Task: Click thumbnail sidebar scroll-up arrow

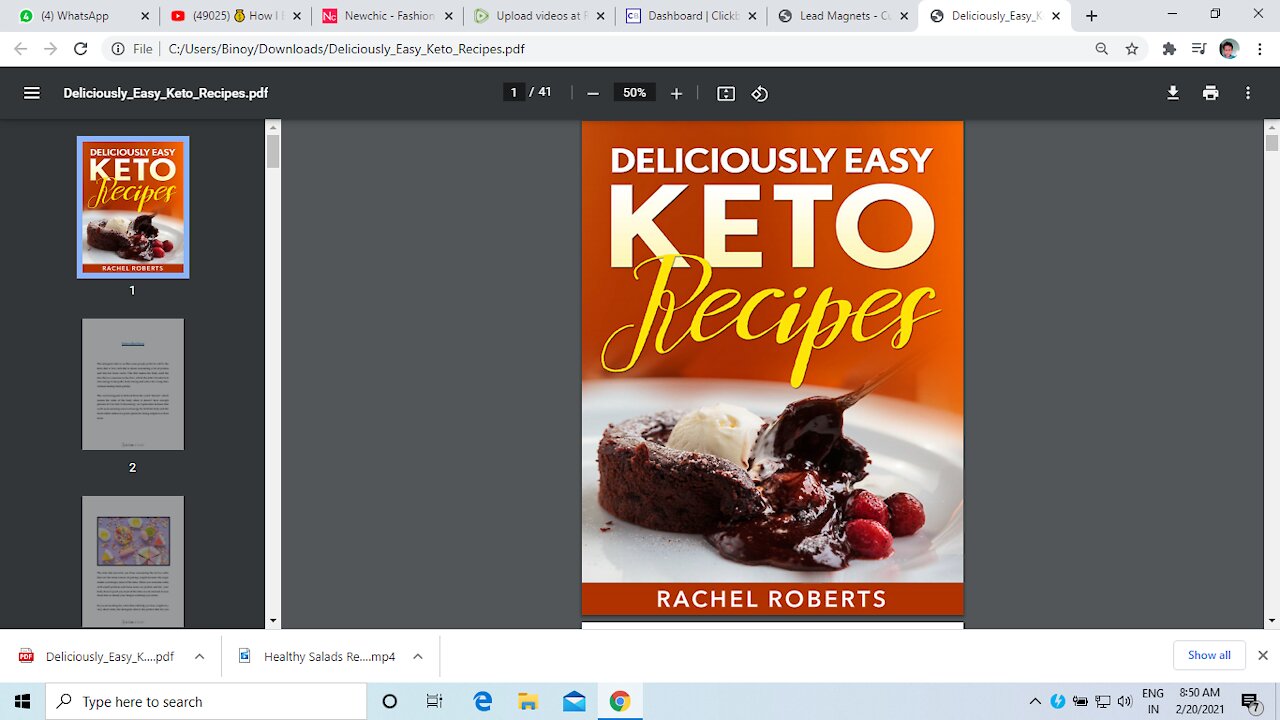Action: point(273,128)
